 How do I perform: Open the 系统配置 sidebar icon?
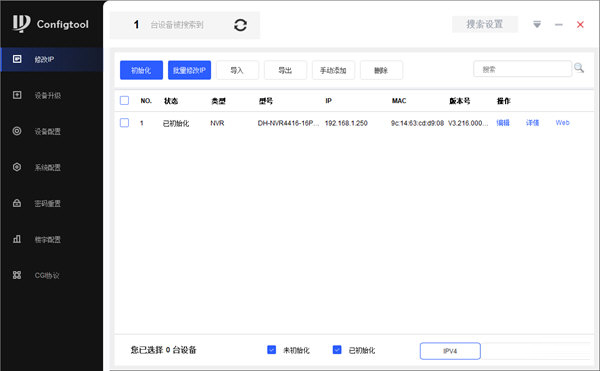(x=17, y=167)
